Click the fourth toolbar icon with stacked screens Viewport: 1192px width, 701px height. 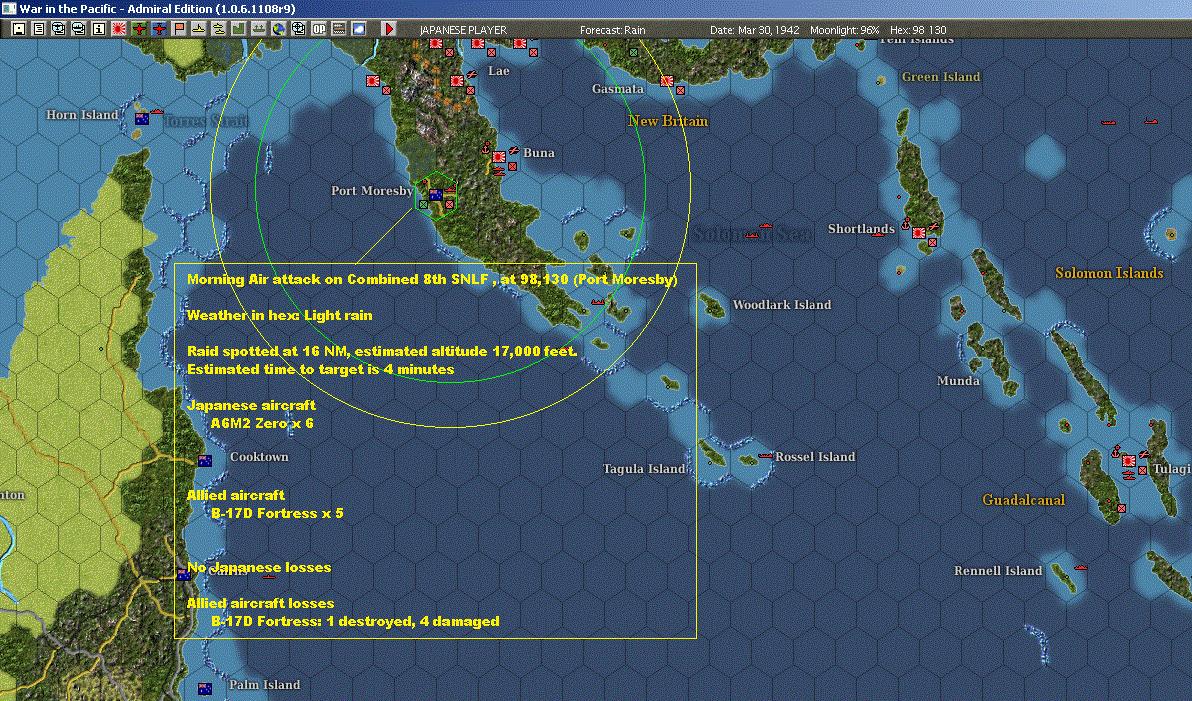coord(78,29)
